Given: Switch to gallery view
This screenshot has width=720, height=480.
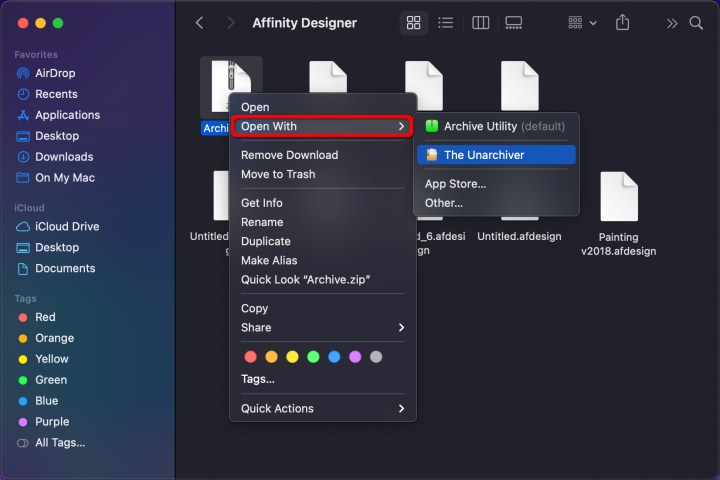Looking at the screenshot, I should pyautogui.click(x=513, y=23).
